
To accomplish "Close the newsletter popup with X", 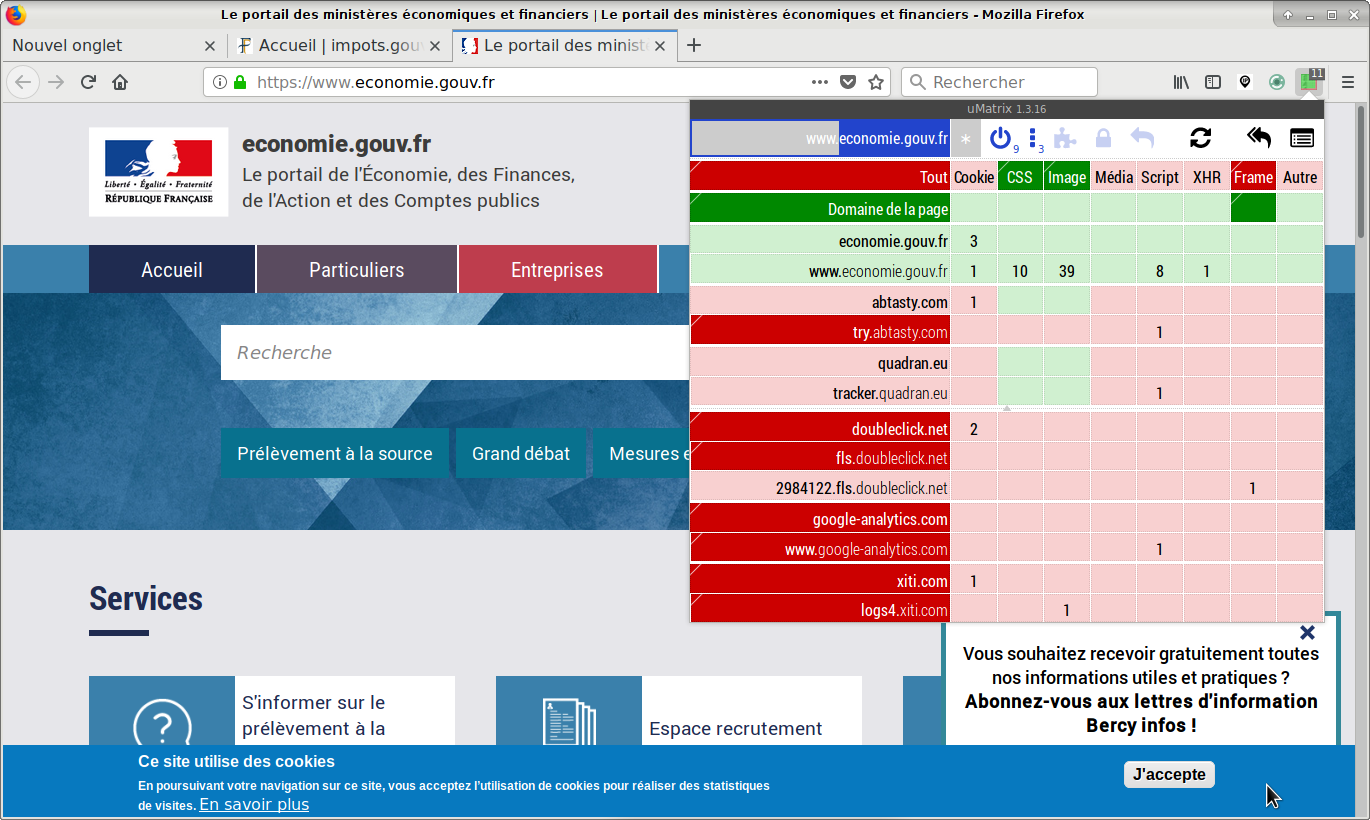I will [x=1307, y=632].
